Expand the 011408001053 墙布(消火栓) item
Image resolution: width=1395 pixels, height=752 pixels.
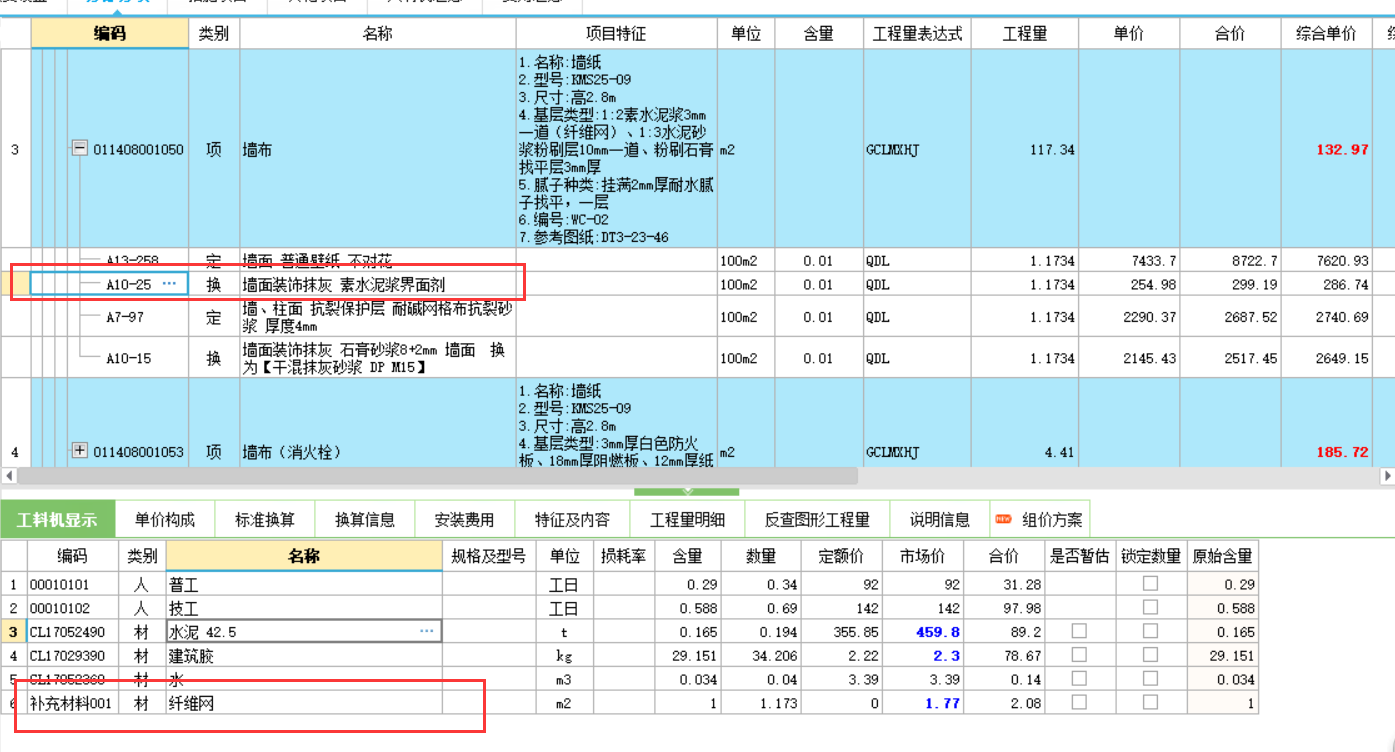pyautogui.click(x=80, y=451)
